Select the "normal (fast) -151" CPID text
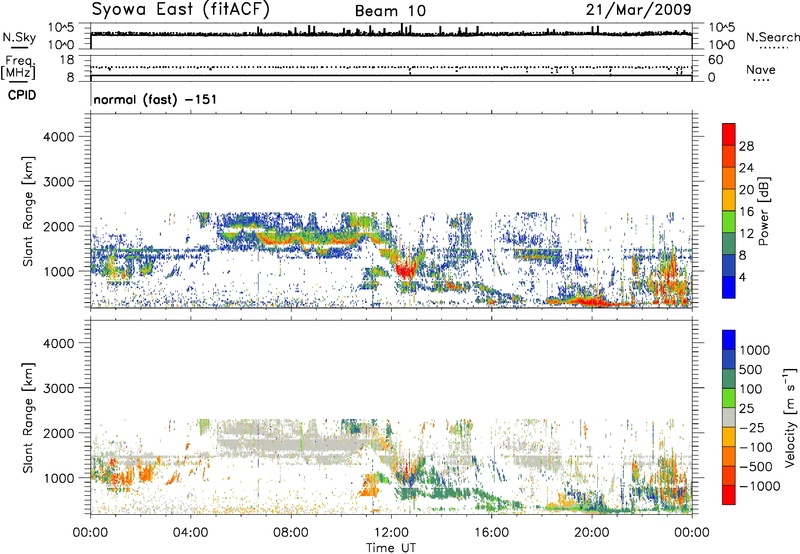Image resolution: width=800 pixels, height=554 pixels. 155,99
